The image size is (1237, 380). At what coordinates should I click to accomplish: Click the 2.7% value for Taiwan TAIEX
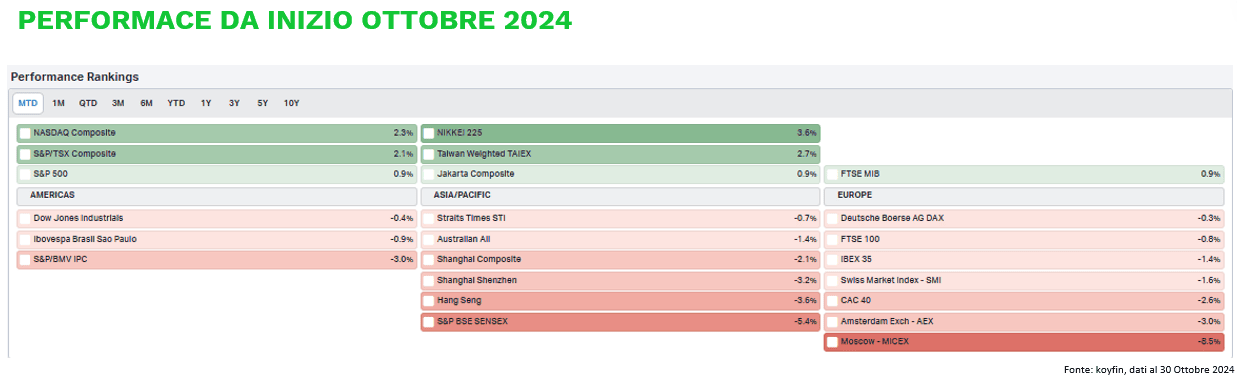tap(806, 154)
